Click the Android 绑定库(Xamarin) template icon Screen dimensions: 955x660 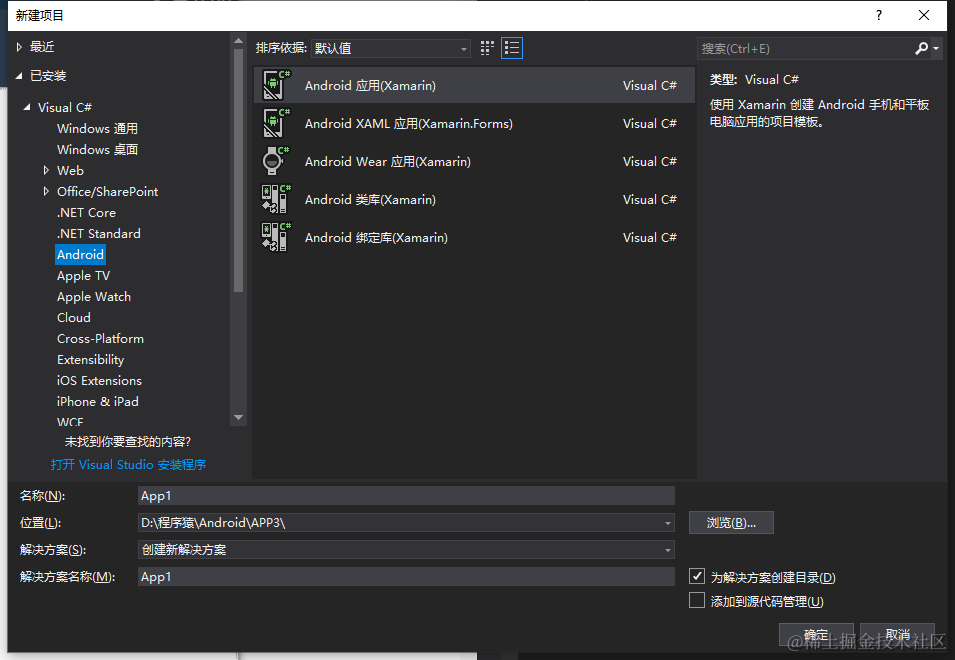click(276, 237)
